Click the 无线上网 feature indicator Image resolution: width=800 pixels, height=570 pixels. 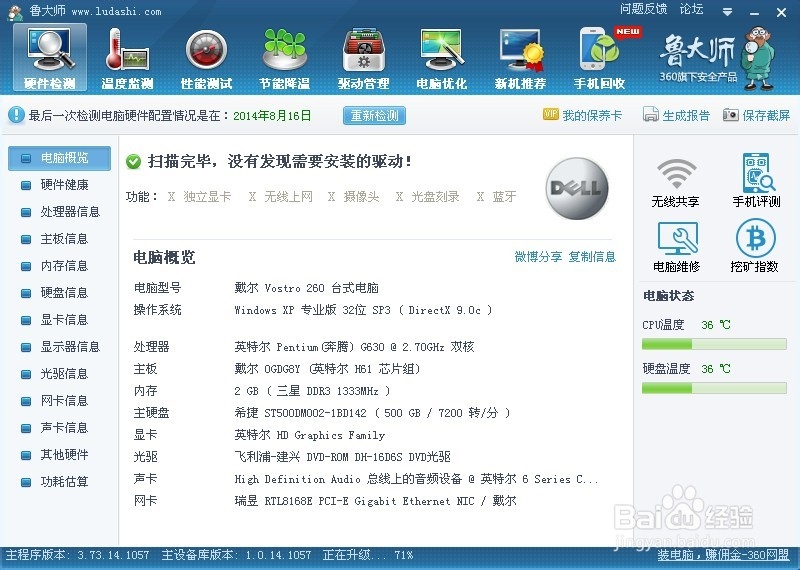tap(281, 196)
